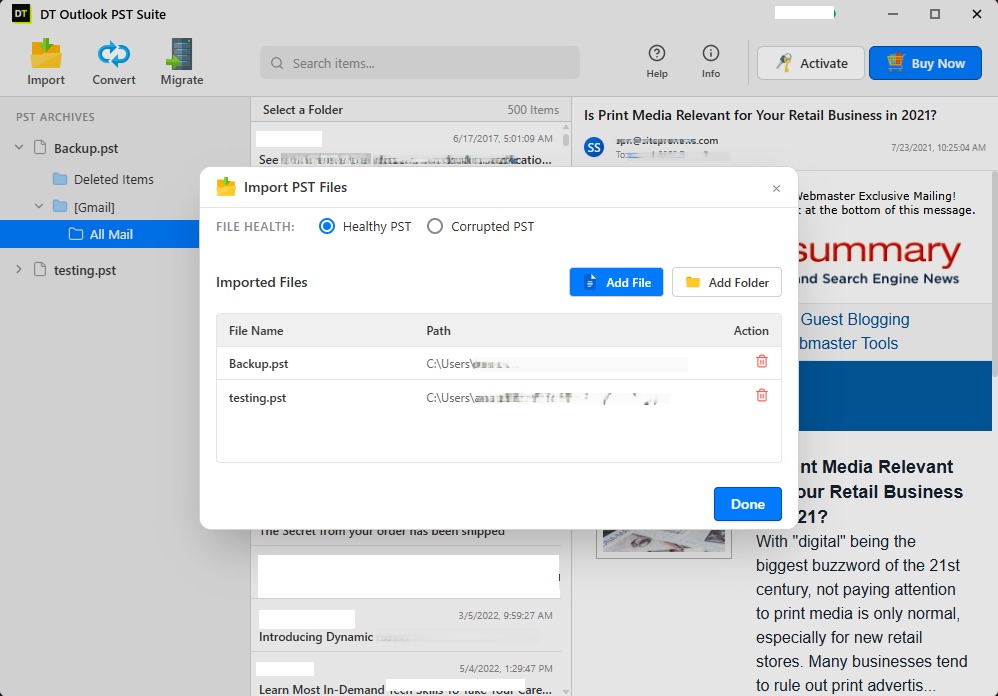Delete Backup.pst using its trash icon
Image resolution: width=998 pixels, height=696 pixels.
761,361
